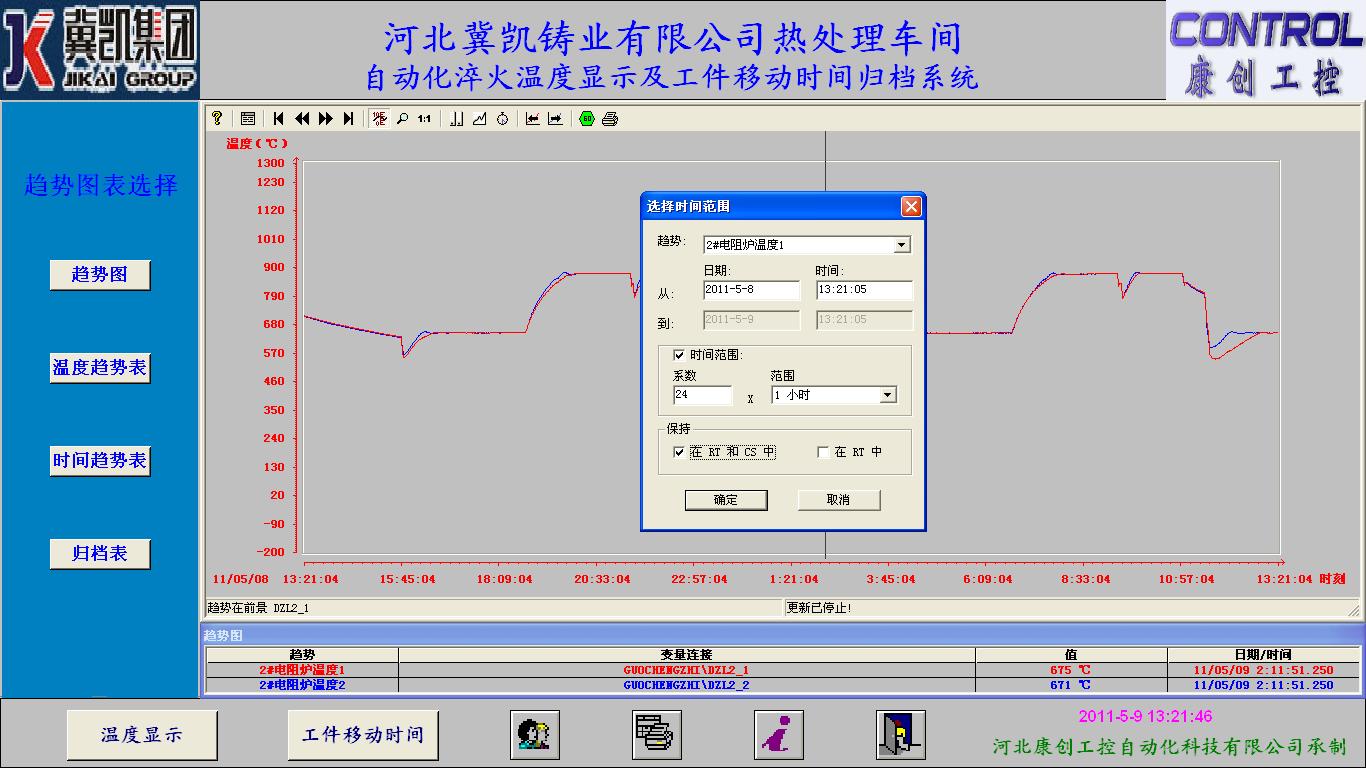The width and height of the screenshot is (1366, 768).
Task: Reset trend view with 1:1 icon
Action: point(424,119)
